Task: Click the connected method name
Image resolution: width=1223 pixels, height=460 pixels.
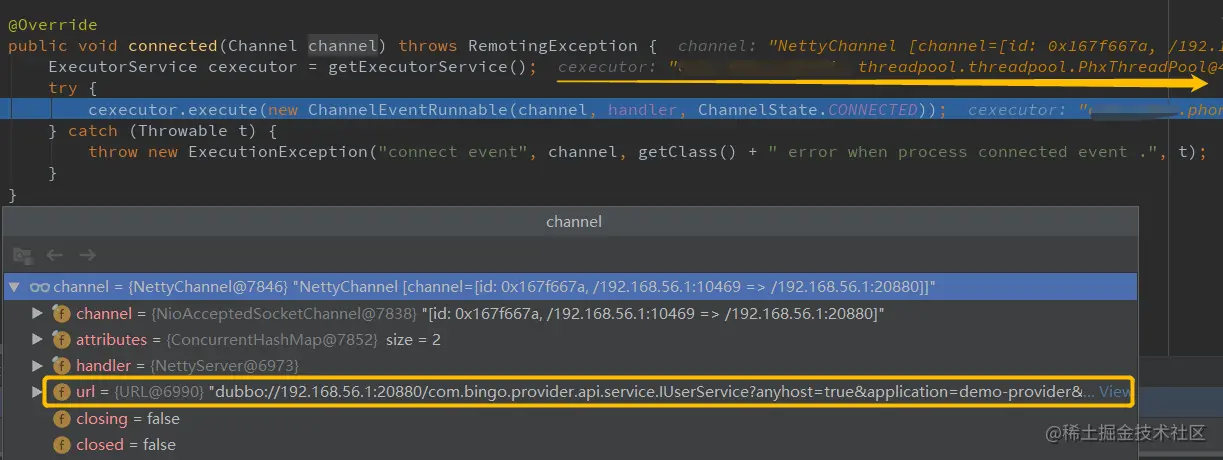Action: (x=173, y=46)
